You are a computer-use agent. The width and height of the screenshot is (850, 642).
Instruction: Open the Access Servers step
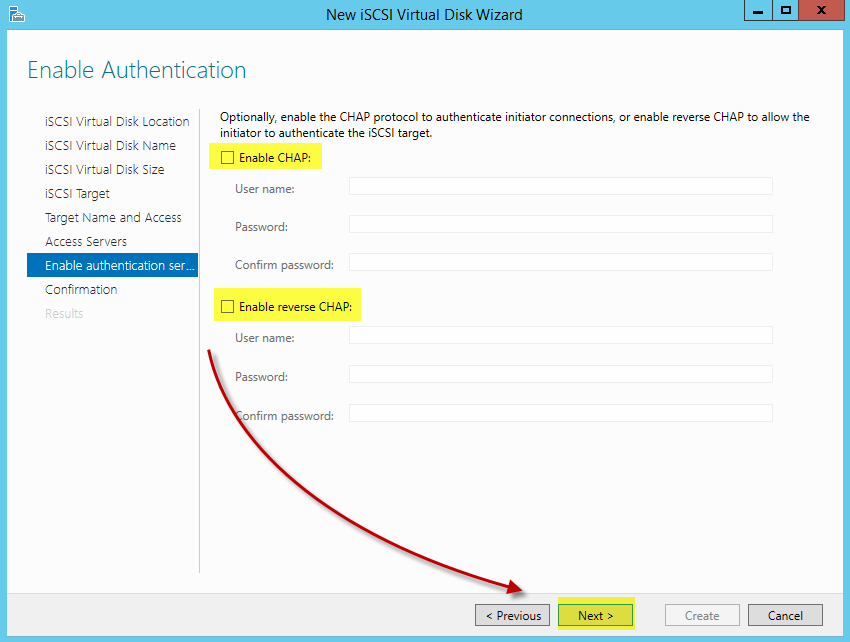point(86,241)
